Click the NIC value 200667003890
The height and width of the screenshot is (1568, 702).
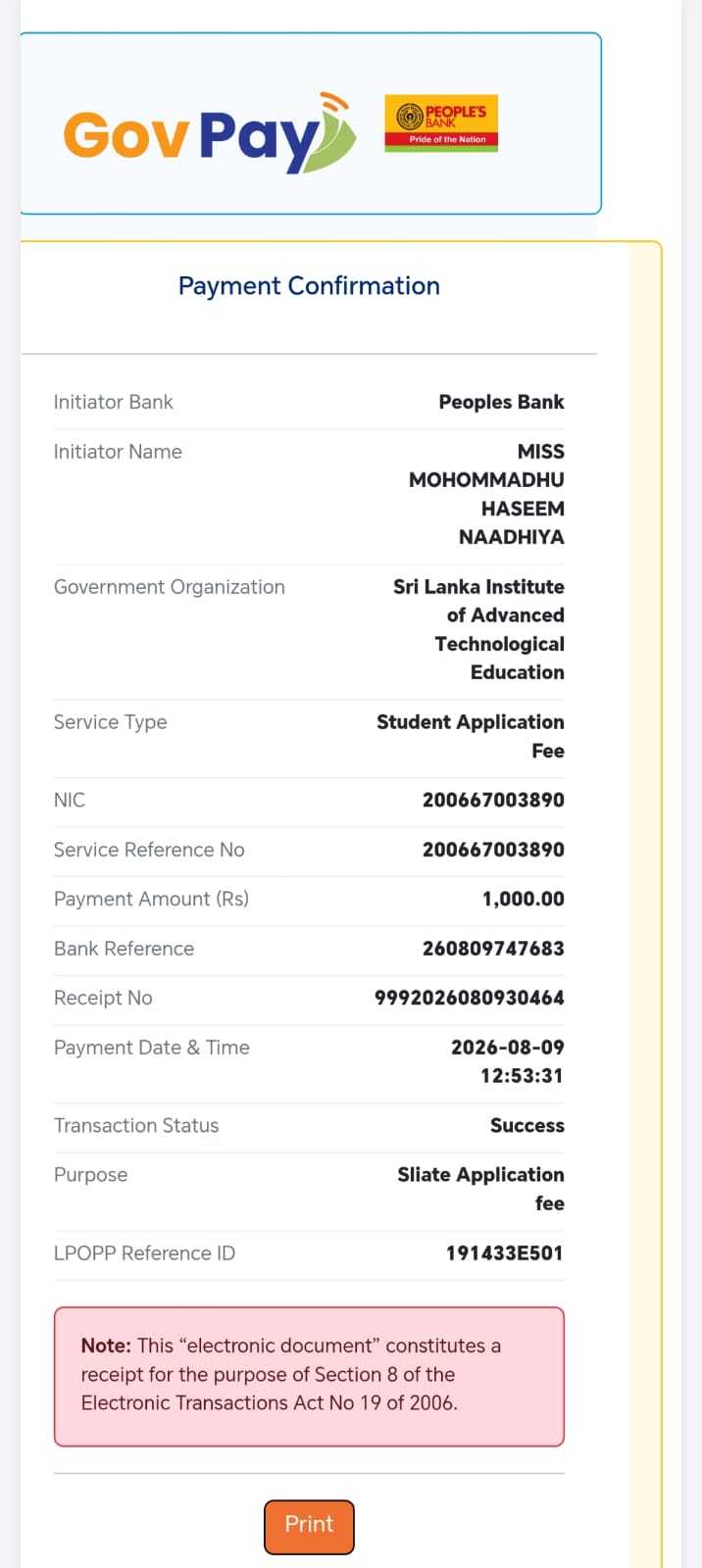pos(493,800)
